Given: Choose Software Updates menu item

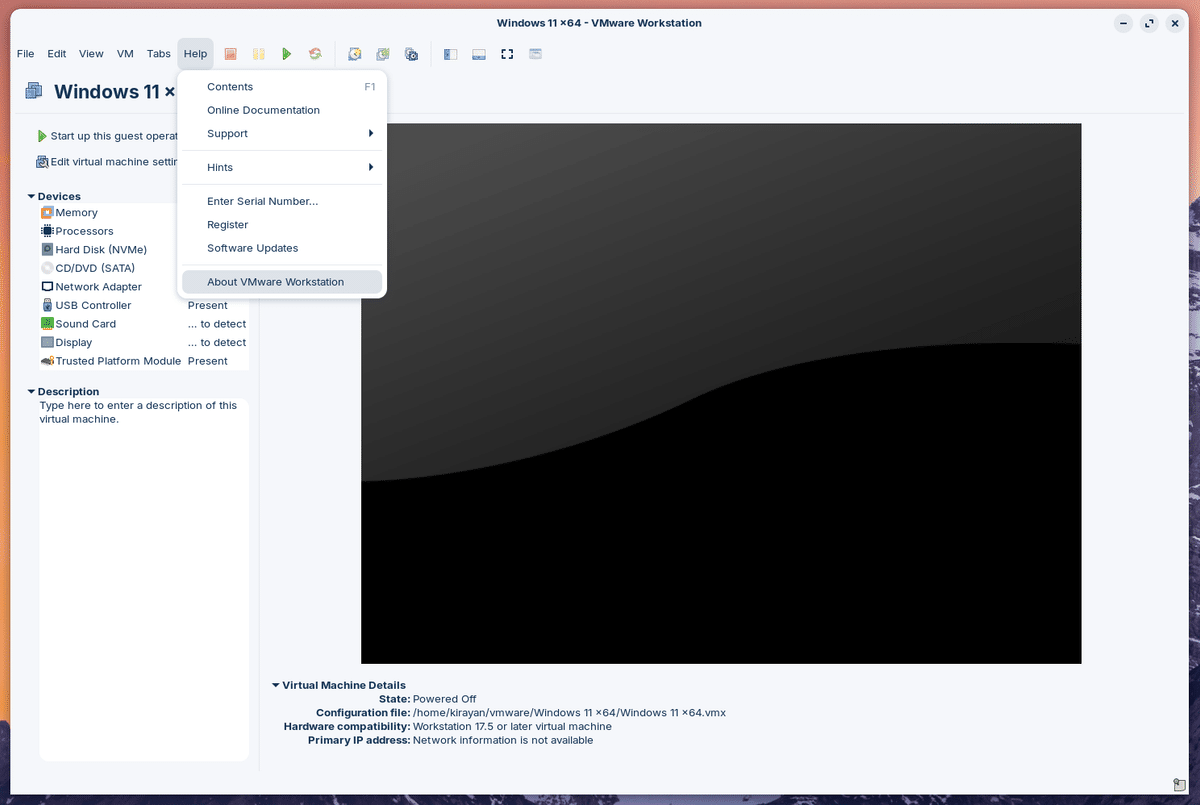Looking at the screenshot, I should point(281,248).
